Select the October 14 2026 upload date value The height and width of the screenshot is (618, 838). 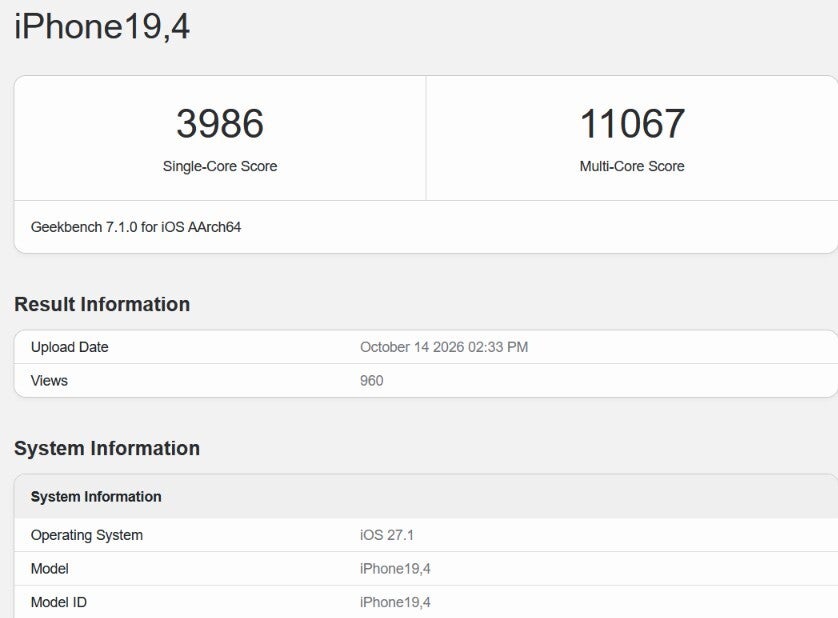pos(444,347)
